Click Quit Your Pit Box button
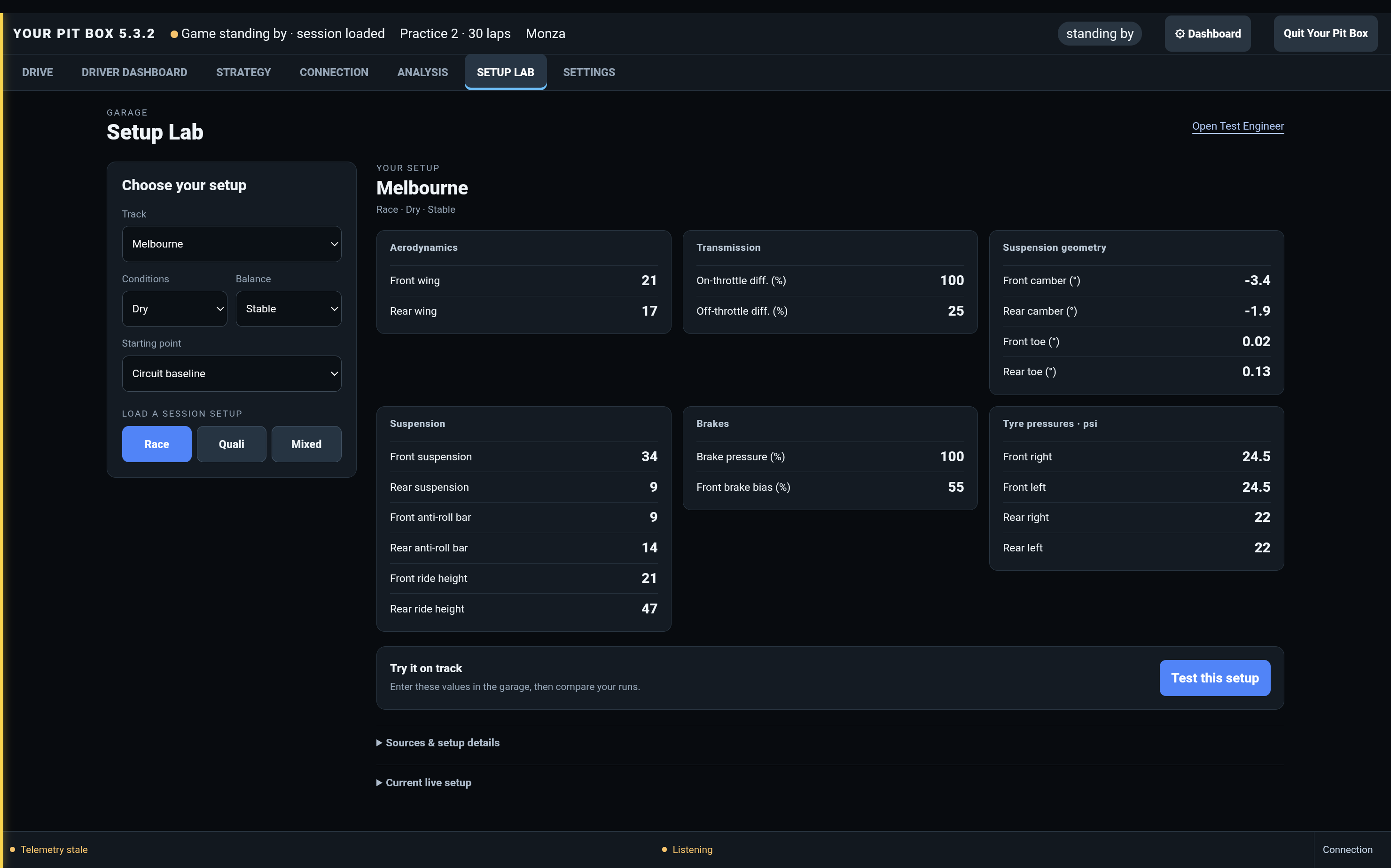This screenshot has width=1391, height=868. (1326, 34)
